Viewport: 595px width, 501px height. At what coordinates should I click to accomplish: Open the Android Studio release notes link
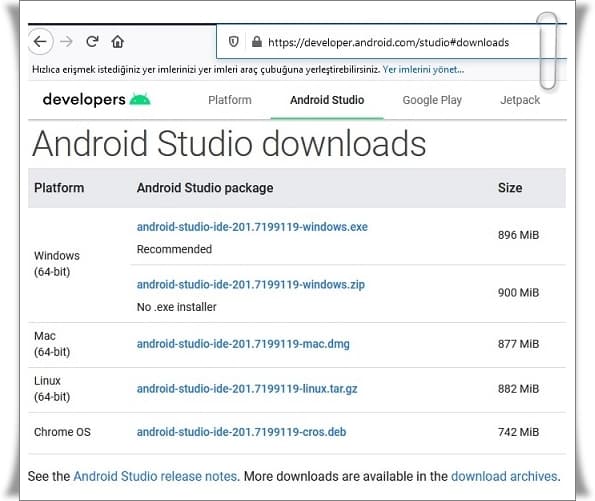tap(156, 476)
